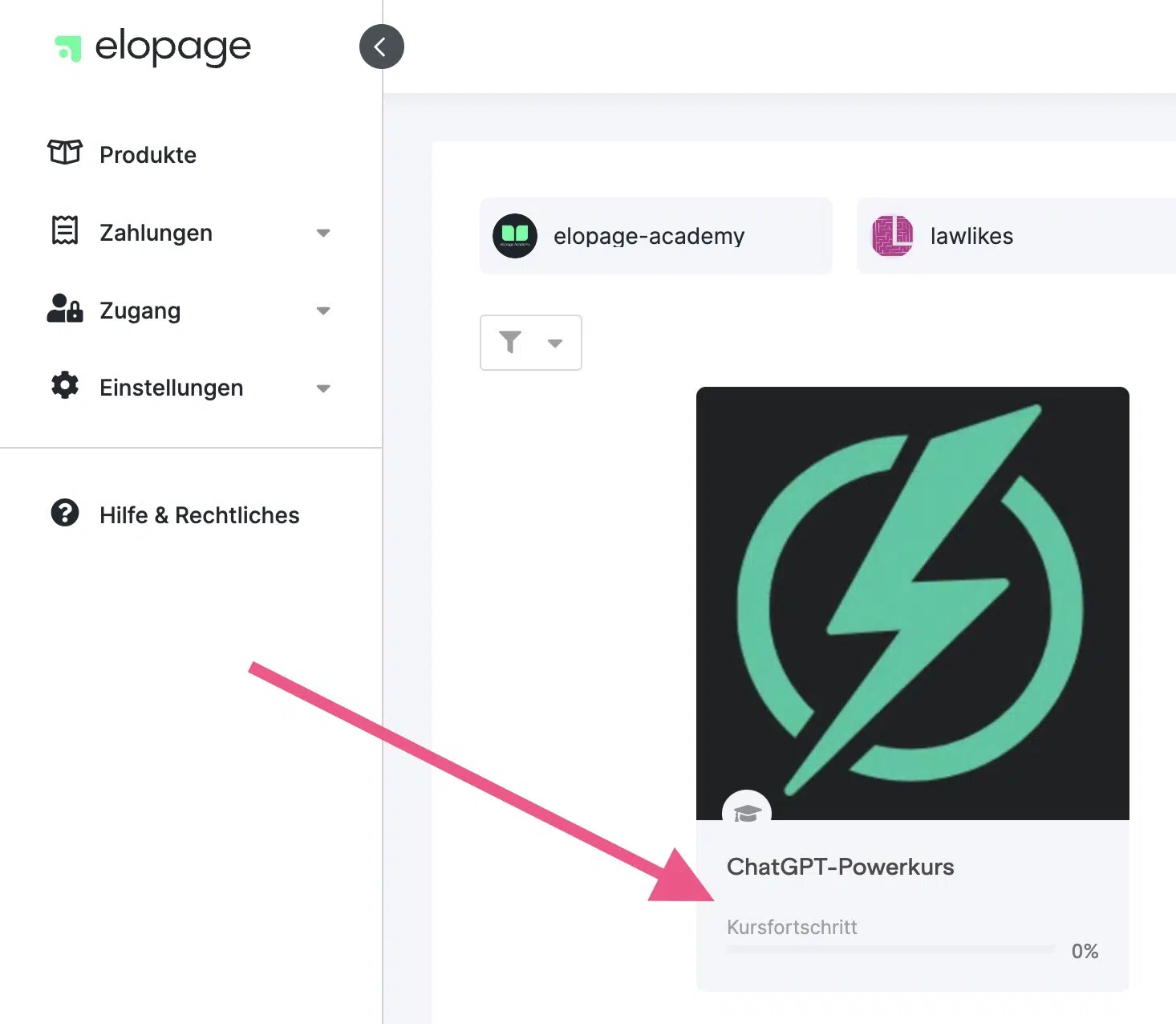Select the lawlikes seller tab
1176x1024 pixels.
coord(1016,236)
